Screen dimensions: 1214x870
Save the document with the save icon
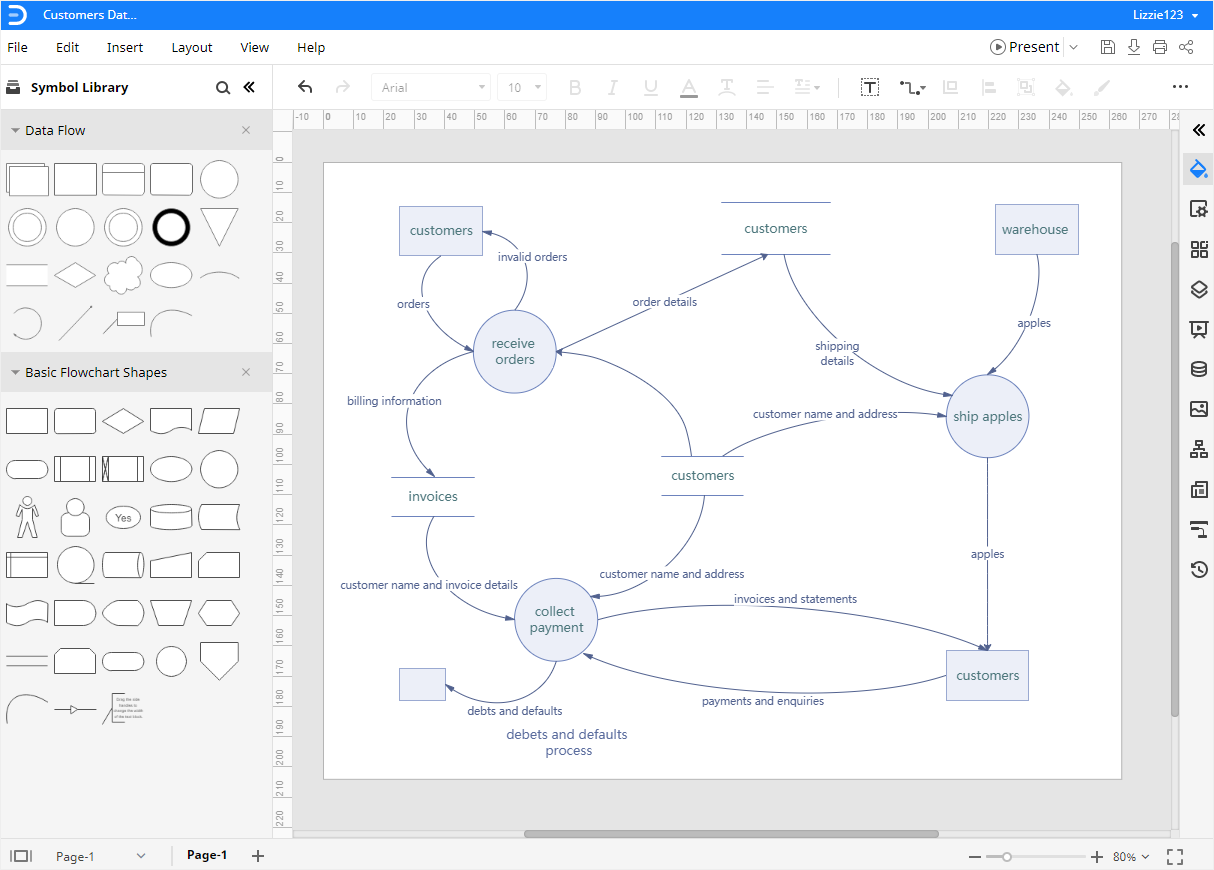(x=1107, y=46)
